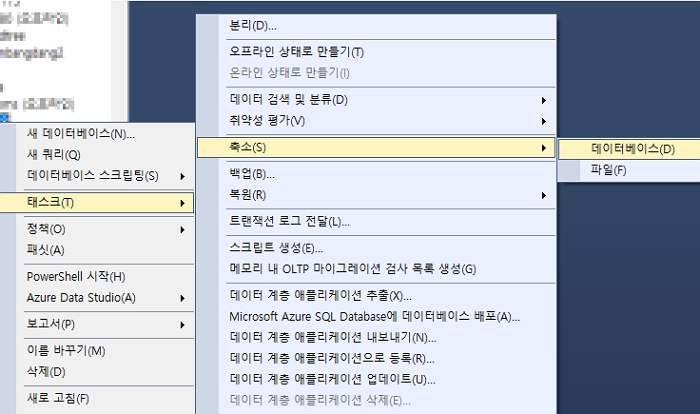Expand Azure Data Studio(A) submenu
Image resolution: width=700 pixels, height=414 pixels.
point(81,298)
